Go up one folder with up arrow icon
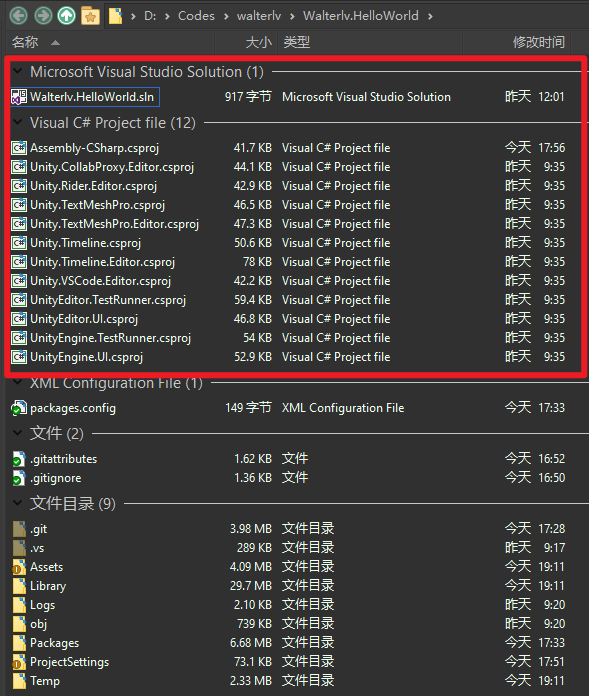Image resolution: width=589 pixels, height=696 pixels. pos(67,16)
